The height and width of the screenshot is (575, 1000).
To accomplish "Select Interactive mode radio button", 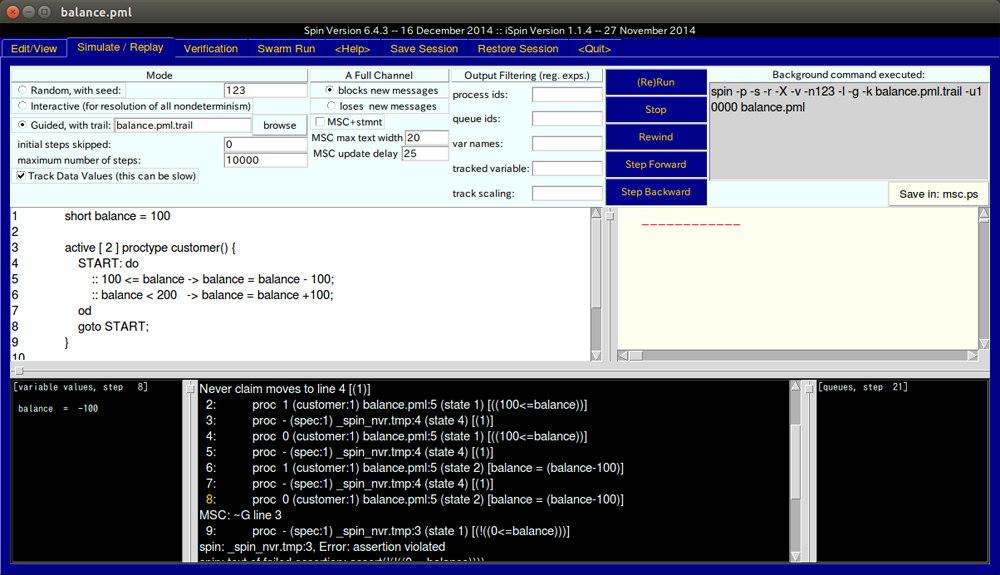I will (23, 106).
